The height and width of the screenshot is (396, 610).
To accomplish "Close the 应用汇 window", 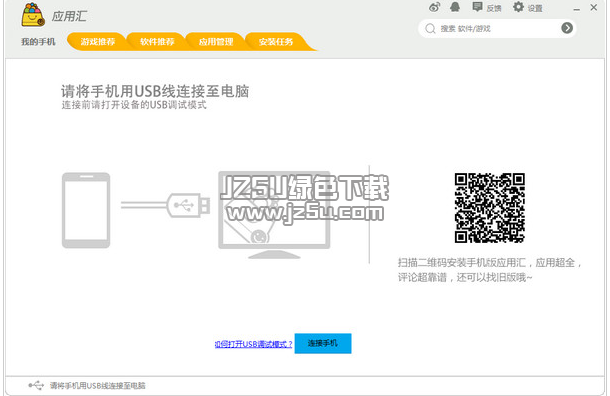I will 594,7.
